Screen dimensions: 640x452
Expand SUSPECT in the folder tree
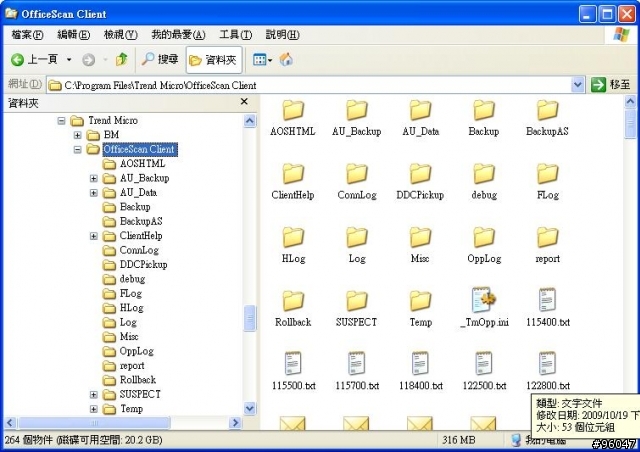coord(94,394)
